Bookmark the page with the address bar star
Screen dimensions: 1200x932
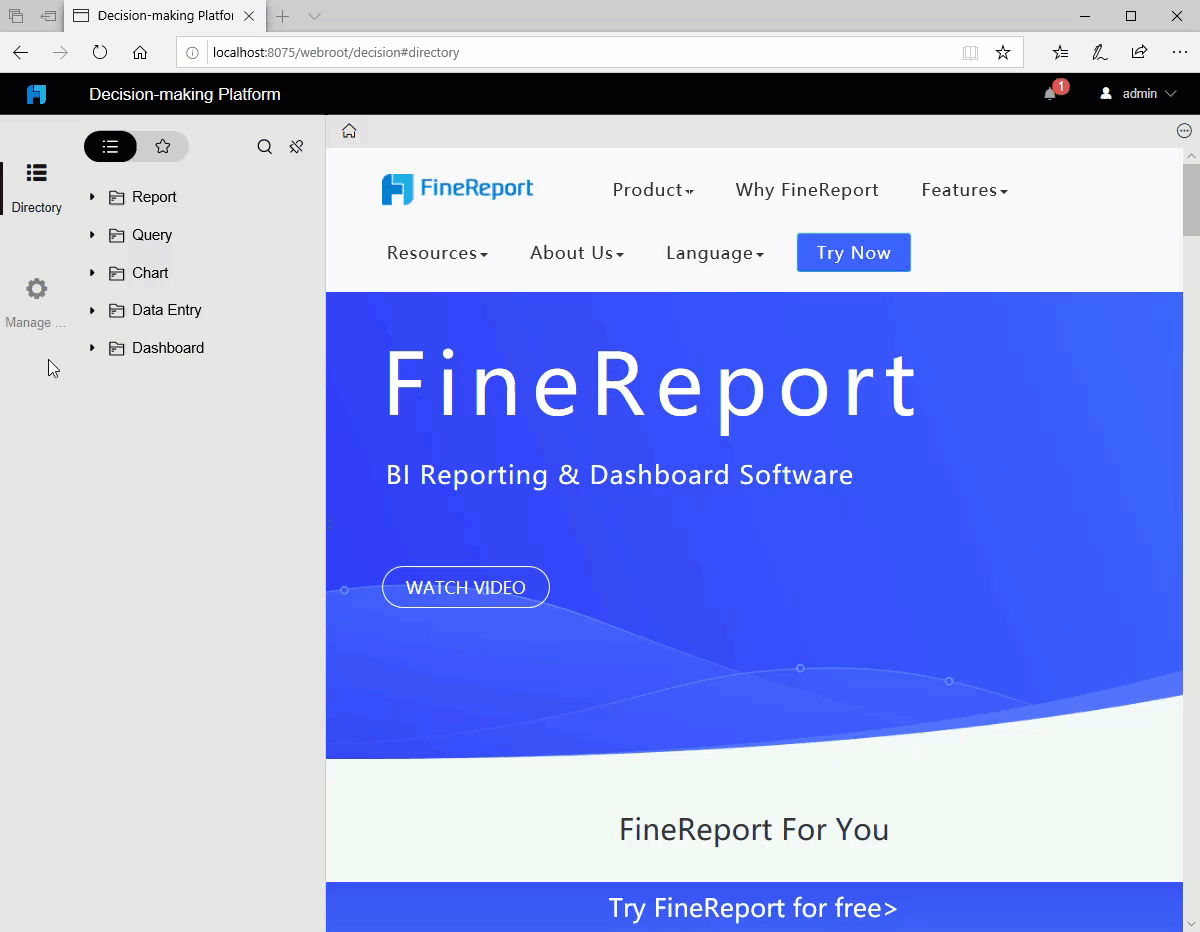(x=1003, y=53)
